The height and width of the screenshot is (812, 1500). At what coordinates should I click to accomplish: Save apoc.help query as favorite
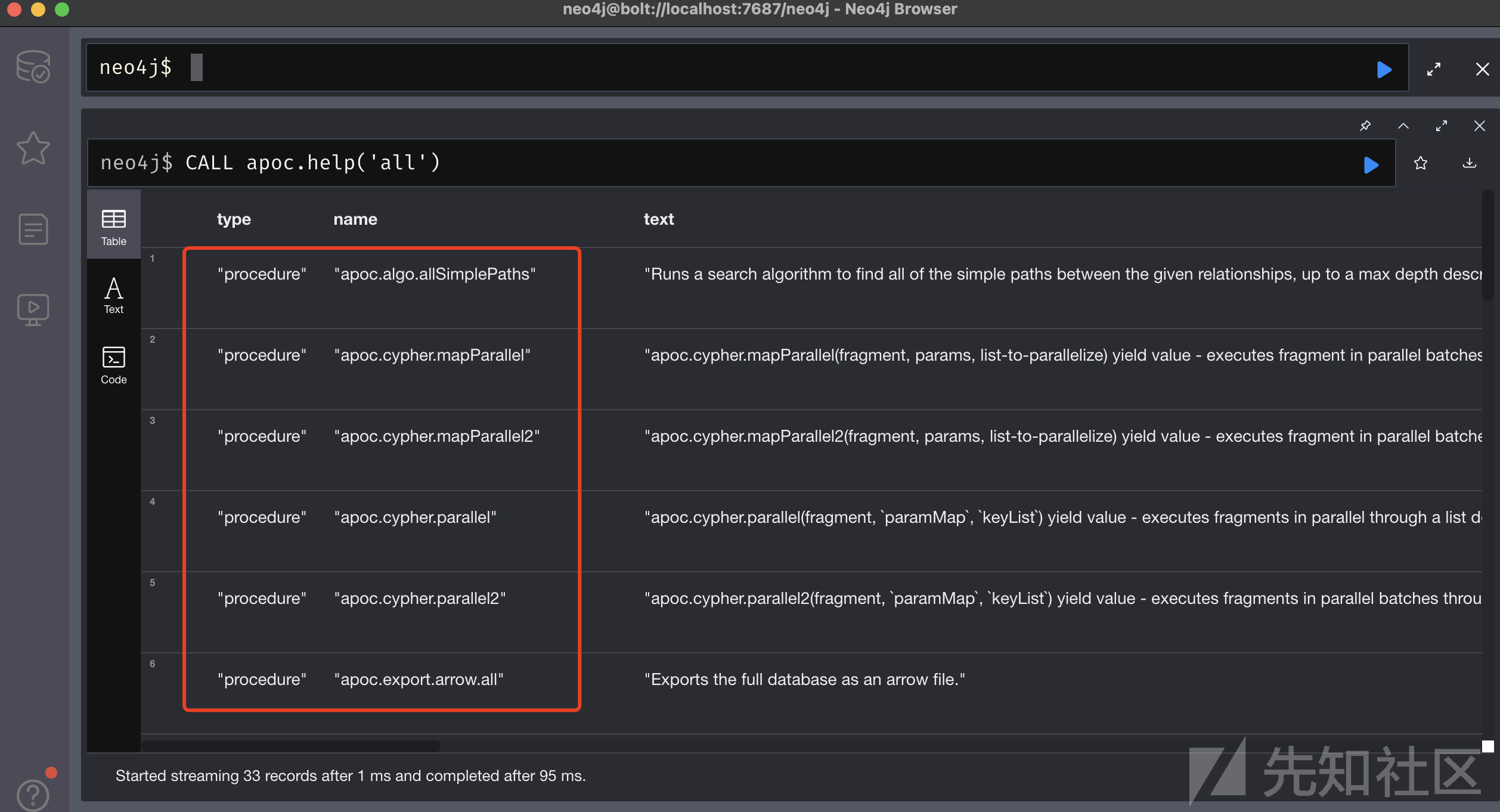click(1421, 163)
